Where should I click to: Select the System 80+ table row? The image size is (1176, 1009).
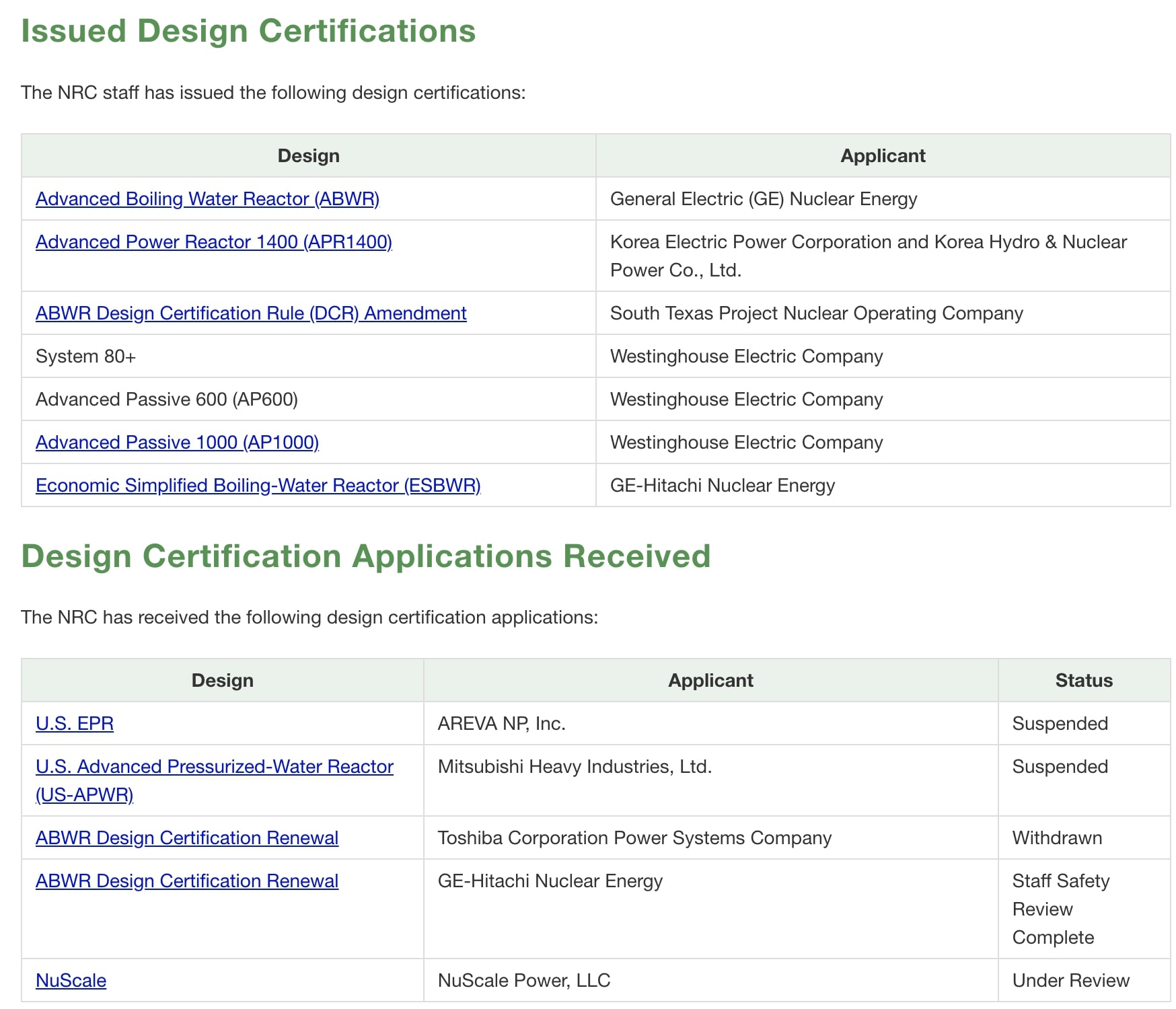(85, 356)
